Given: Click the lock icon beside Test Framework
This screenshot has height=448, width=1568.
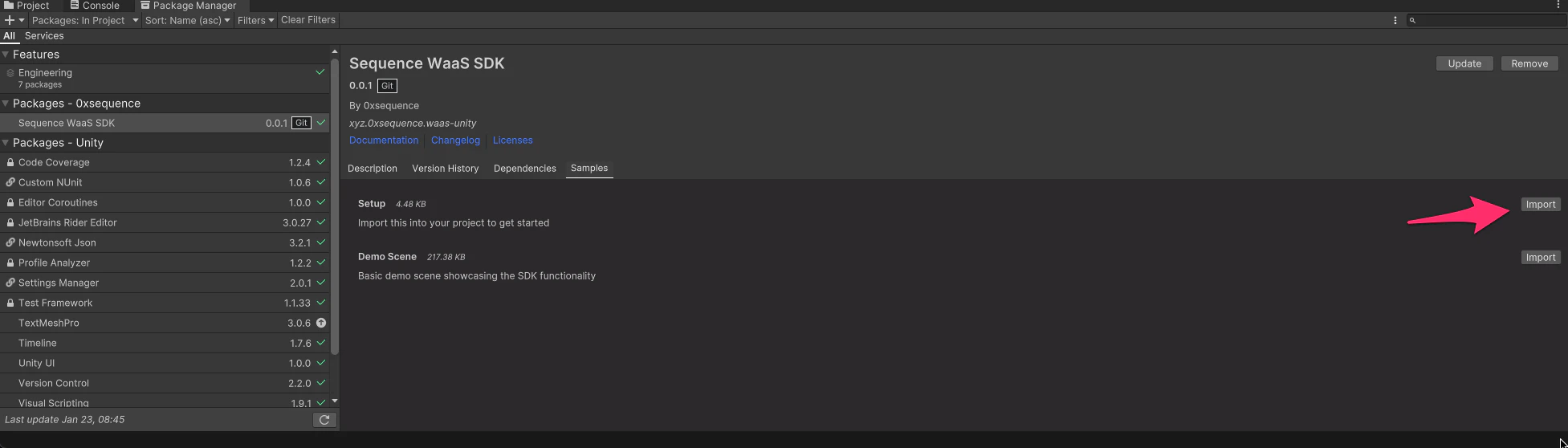Looking at the screenshot, I should pos(10,303).
